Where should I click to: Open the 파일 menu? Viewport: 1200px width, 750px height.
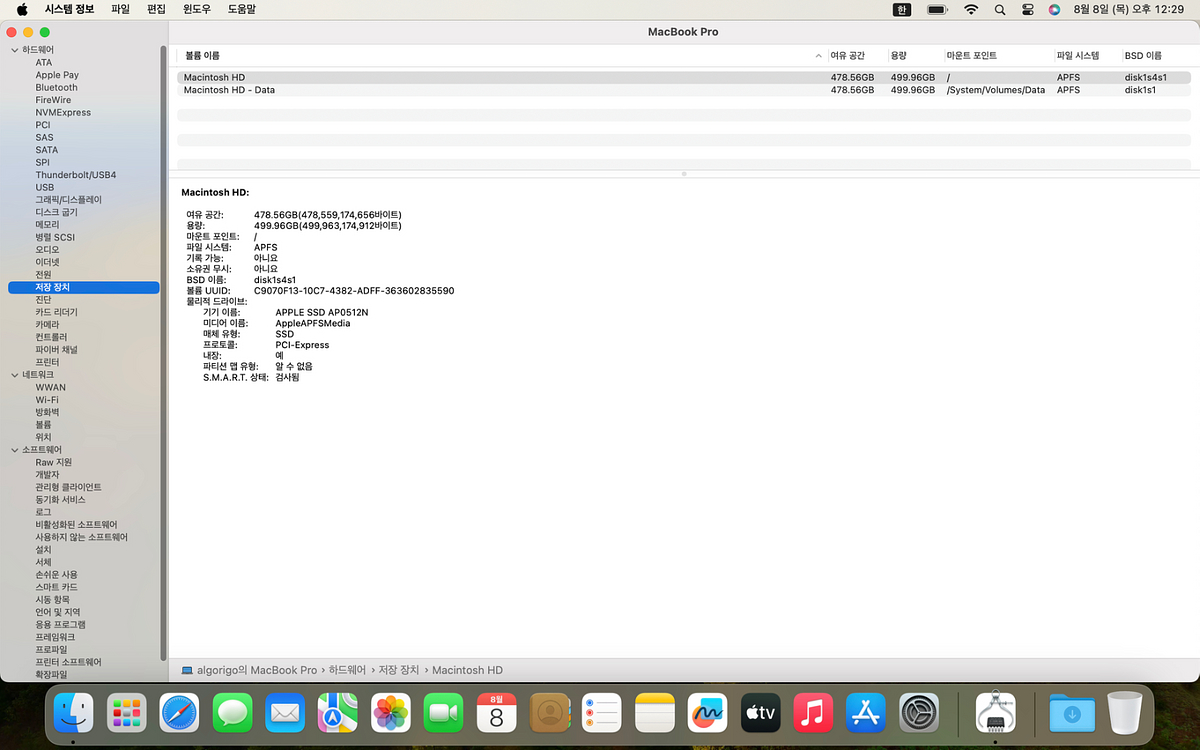pyautogui.click(x=120, y=9)
